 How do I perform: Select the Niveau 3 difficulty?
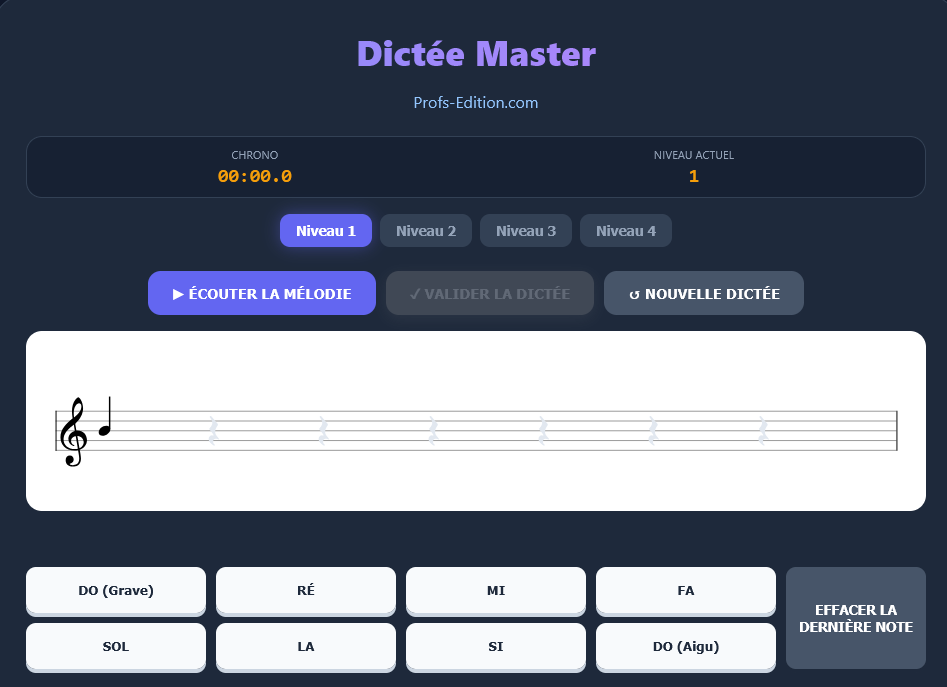point(525,230)
